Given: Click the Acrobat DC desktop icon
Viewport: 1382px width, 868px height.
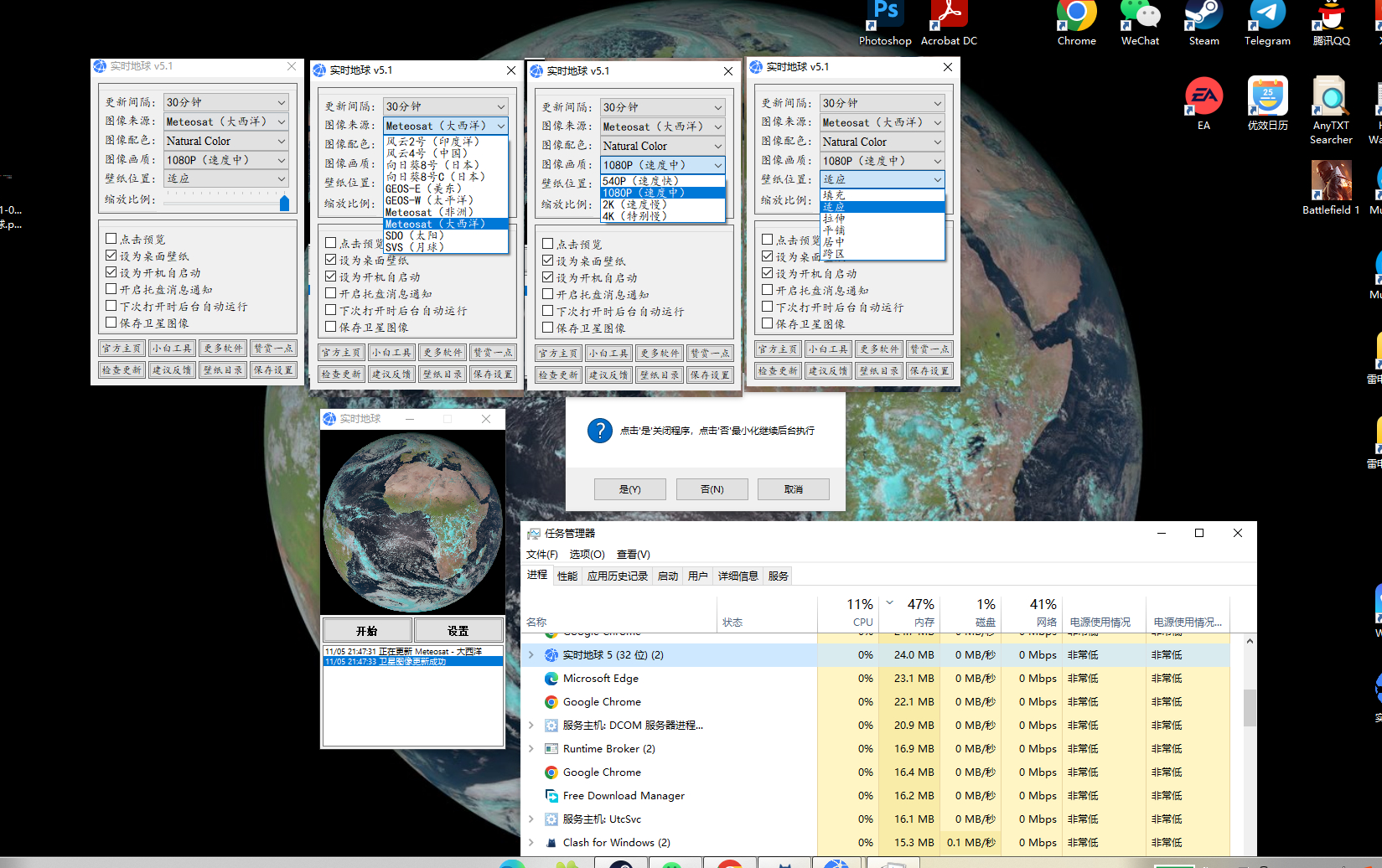Looking at the screenshot, I should pyautogui.click(x=949, y=17).
